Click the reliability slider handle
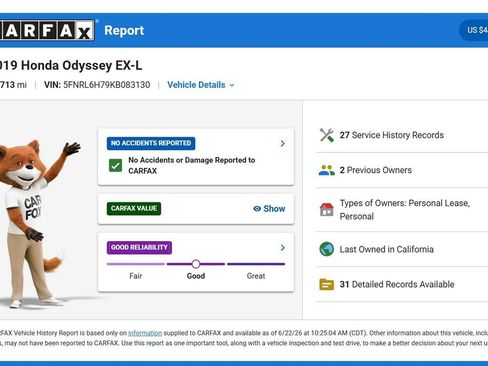The image size is (488, 366). [x=196, y=264]
